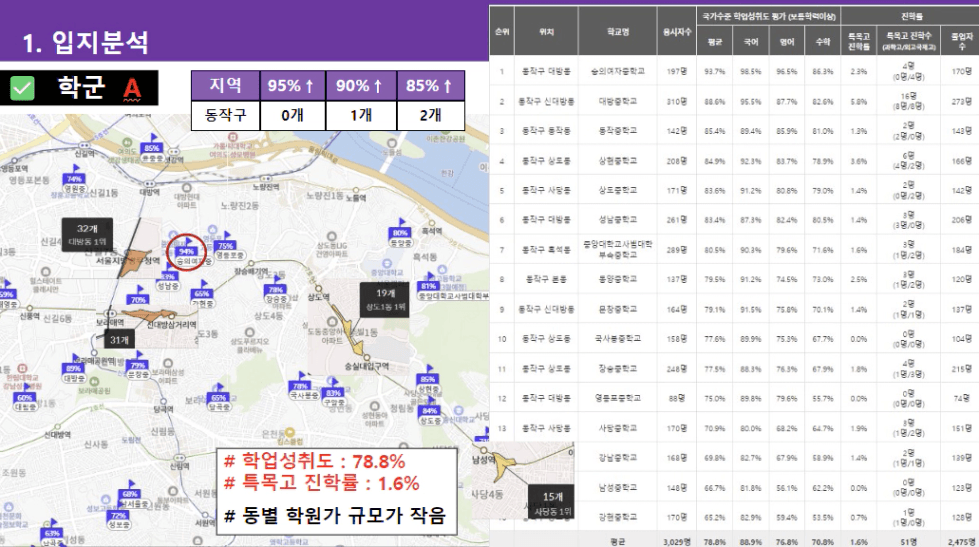Click 대방중학교 in the ranking table
The height and width of the screenshot is (547, 979).
point(617,101)
